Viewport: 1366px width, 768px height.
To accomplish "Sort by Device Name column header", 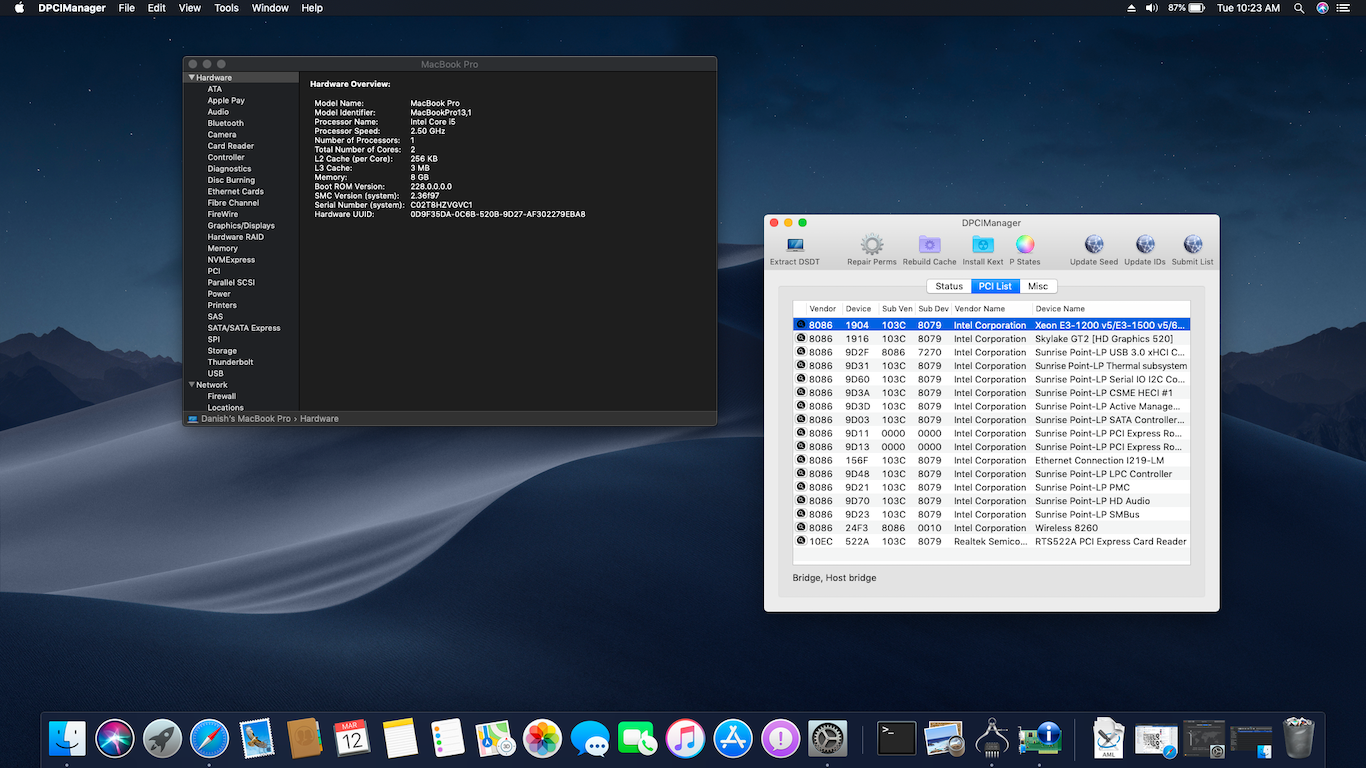I will tap(1060, 309).
